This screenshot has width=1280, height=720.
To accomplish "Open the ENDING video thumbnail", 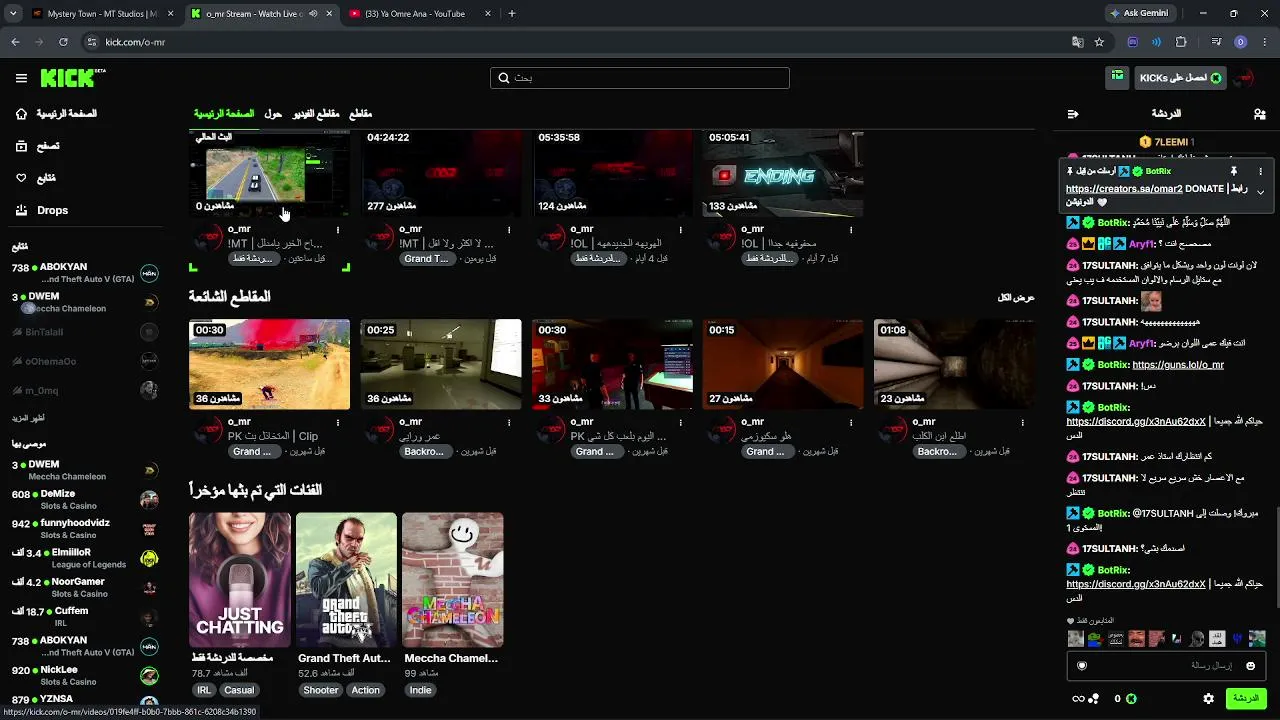I will tap(783, 174).
